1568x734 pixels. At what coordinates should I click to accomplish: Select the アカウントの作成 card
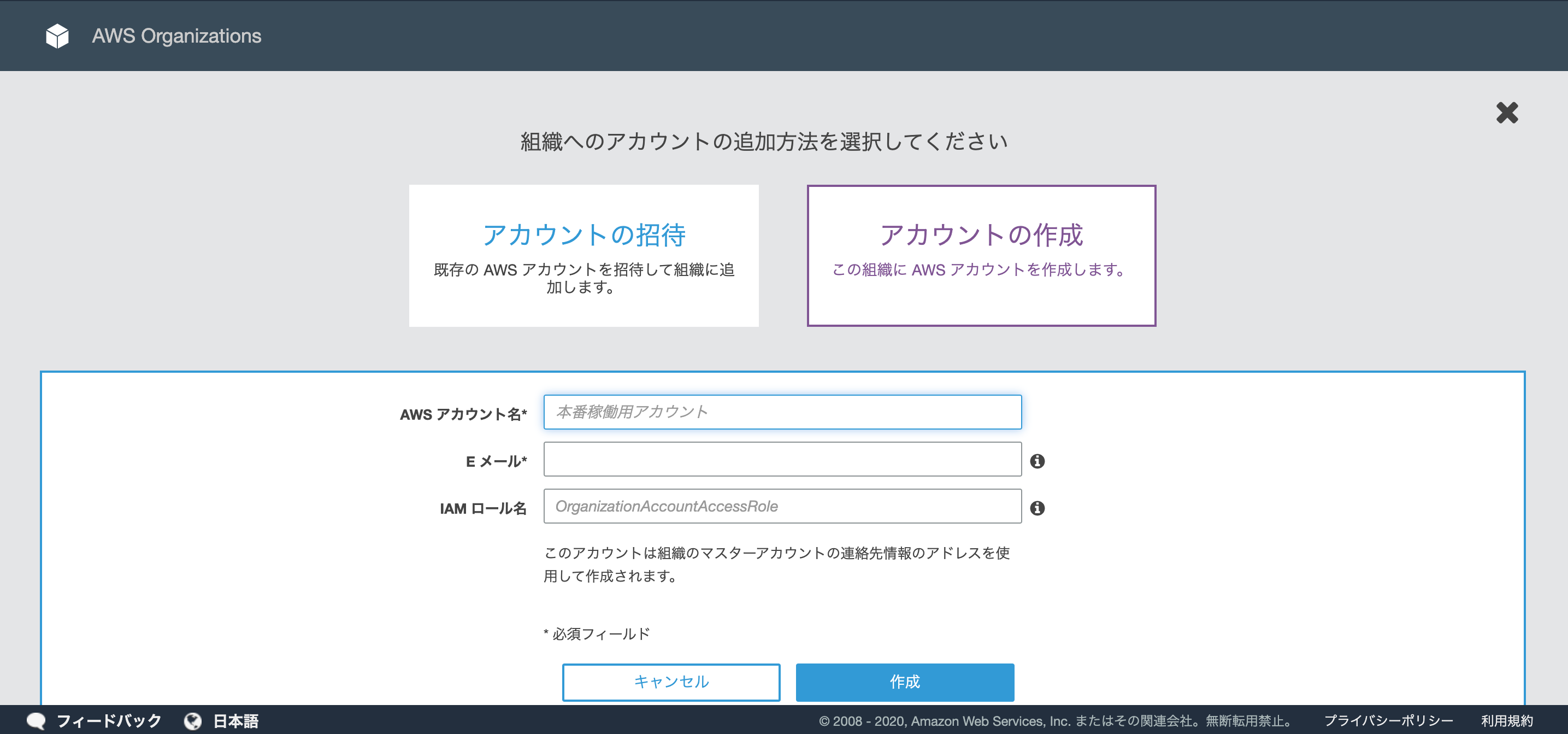pos(981,256)
